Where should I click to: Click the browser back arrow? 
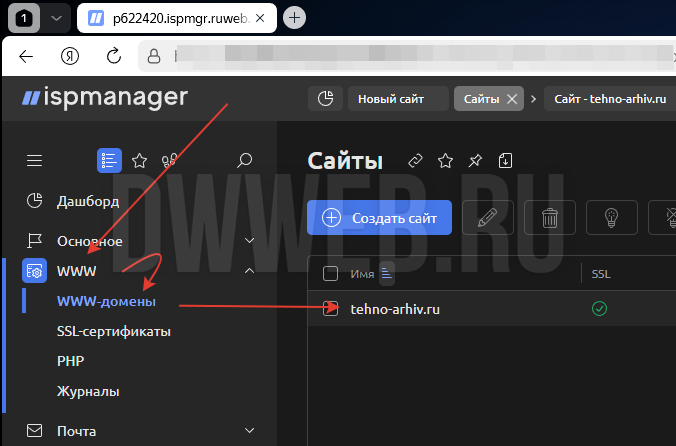pos(26,56)
